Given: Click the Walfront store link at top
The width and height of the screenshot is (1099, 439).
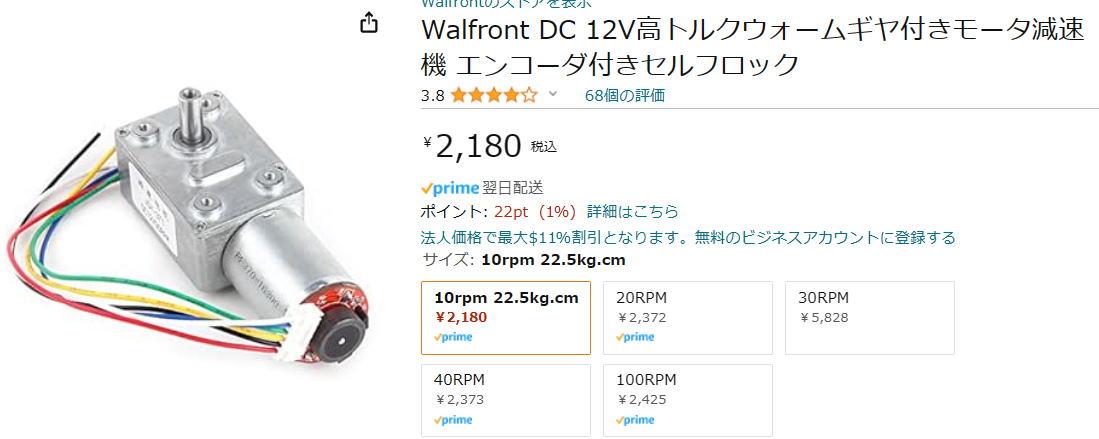Looking at the screenshot, I should pyautogui.click(x=505, y=3).
